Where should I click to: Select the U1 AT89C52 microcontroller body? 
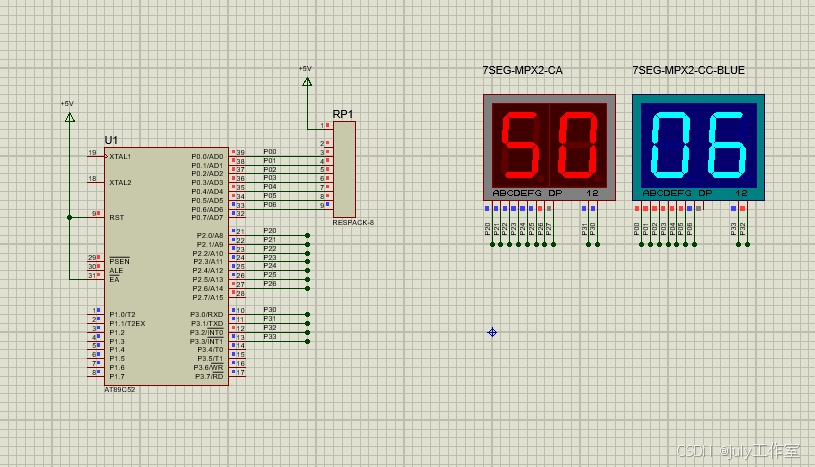[166, 266]
